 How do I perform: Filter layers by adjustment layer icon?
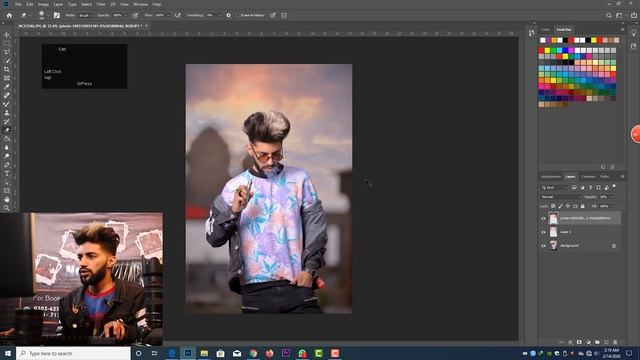[x=582, y=187]
